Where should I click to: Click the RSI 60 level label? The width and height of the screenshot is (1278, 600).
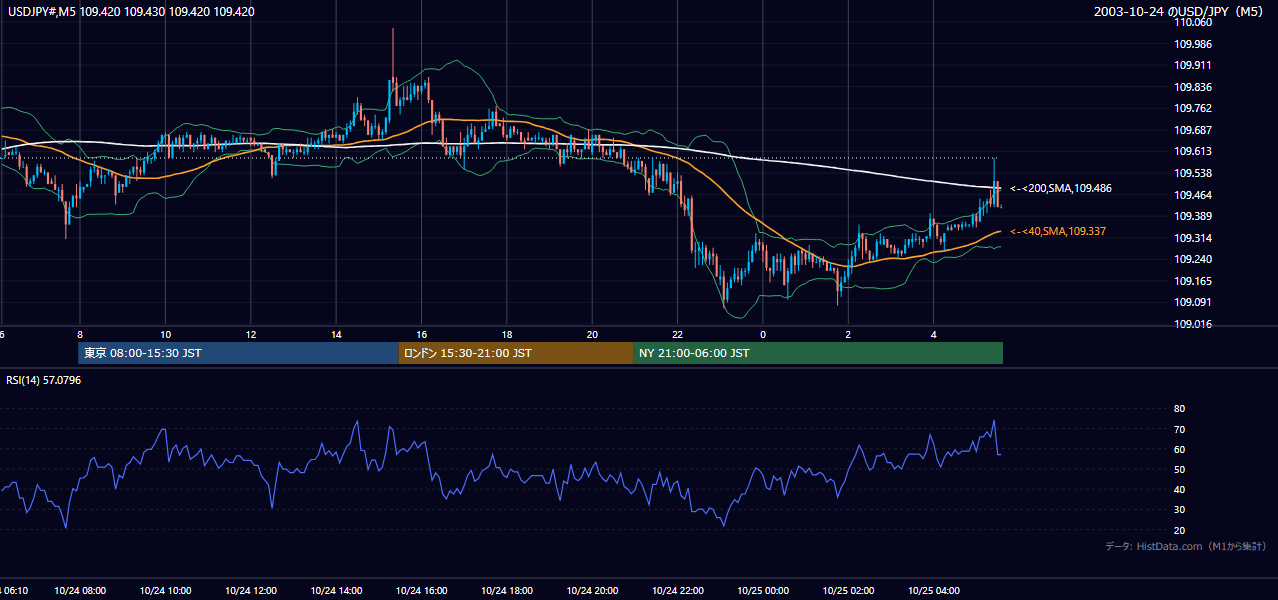(1179, 449)
